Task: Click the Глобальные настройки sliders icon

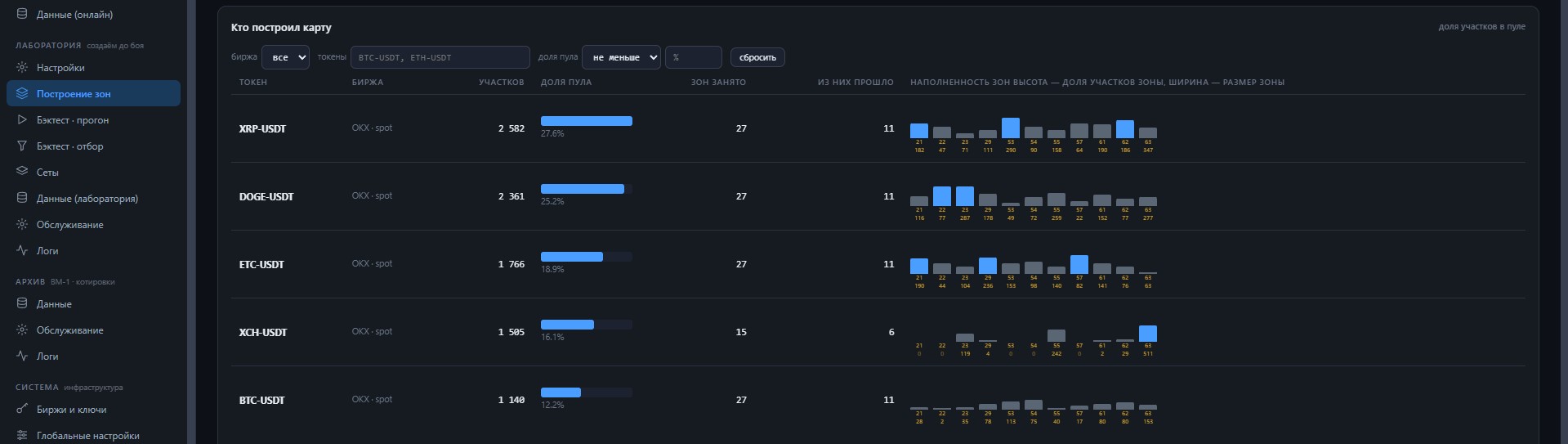Action: 22,435
